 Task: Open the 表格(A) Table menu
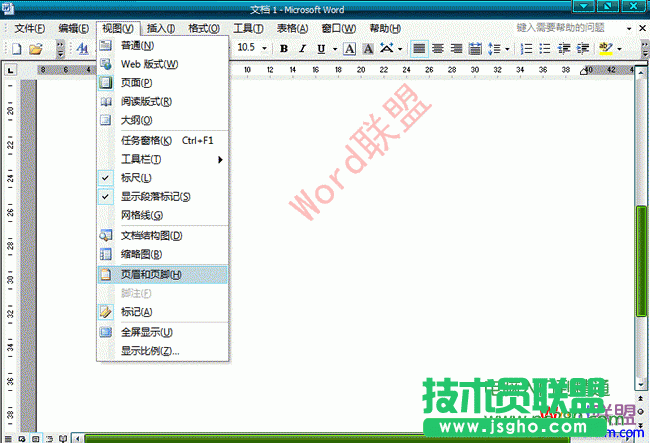293,29
